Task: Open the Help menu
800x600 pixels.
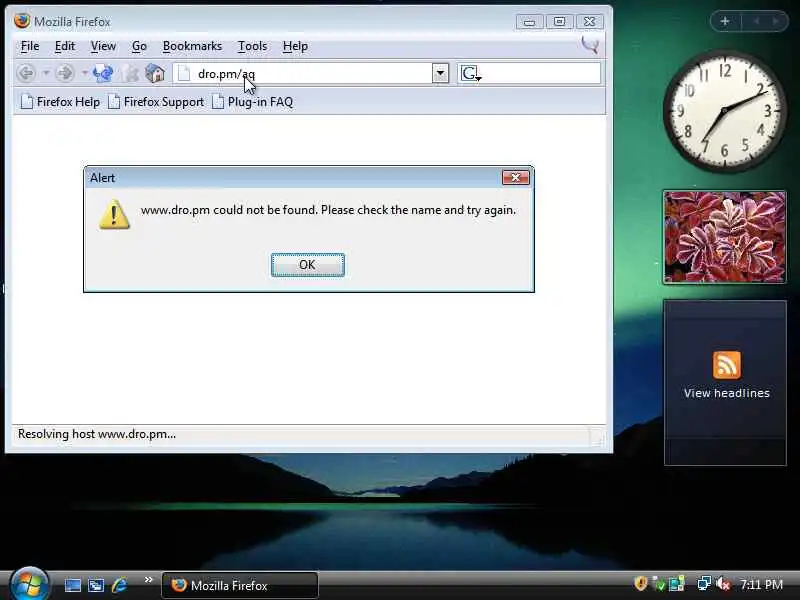Action: [295, 46]
